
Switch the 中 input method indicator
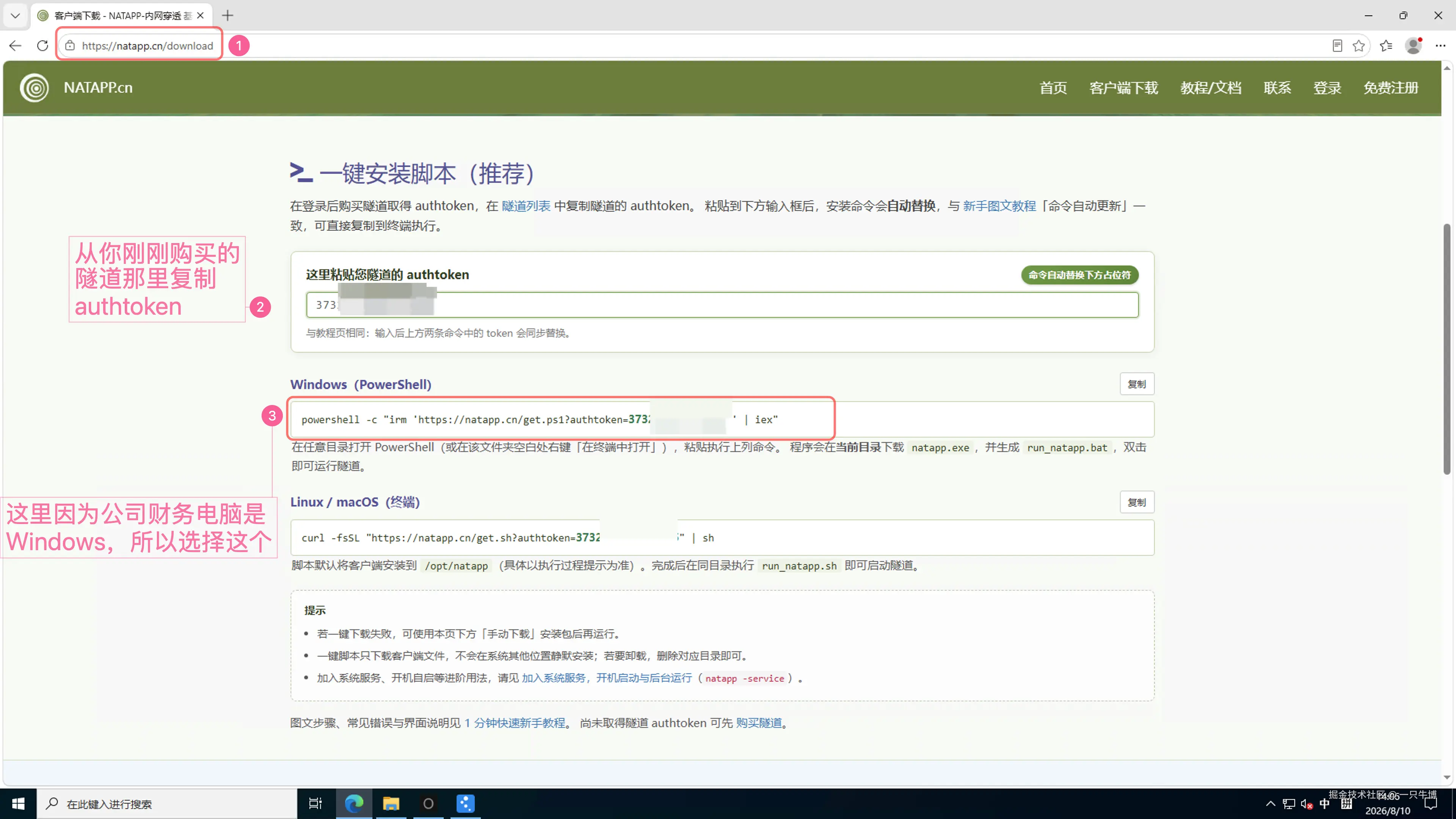tap(1325, 803)
